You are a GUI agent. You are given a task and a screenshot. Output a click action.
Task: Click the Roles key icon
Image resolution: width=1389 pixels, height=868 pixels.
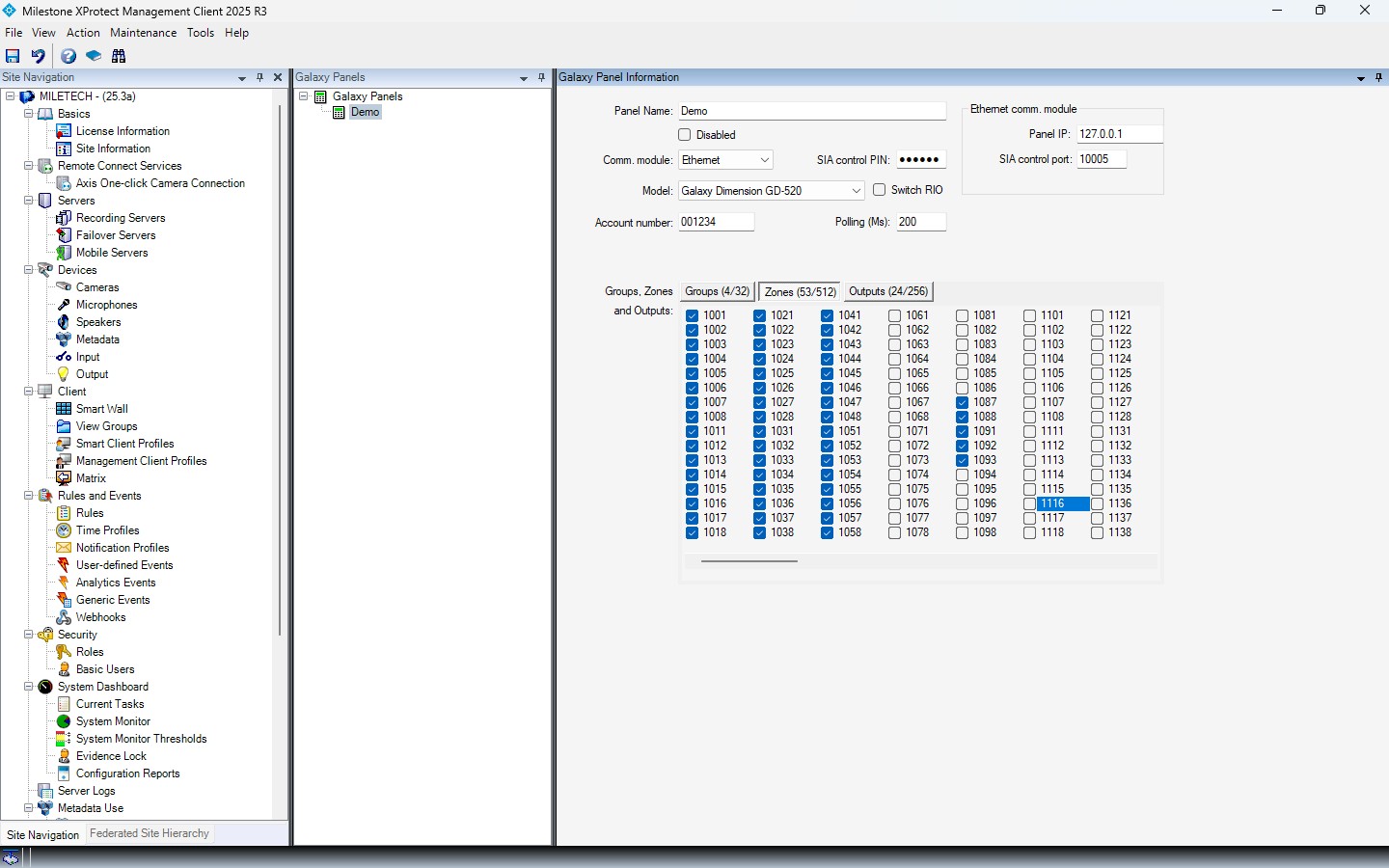tap(64, 652)
